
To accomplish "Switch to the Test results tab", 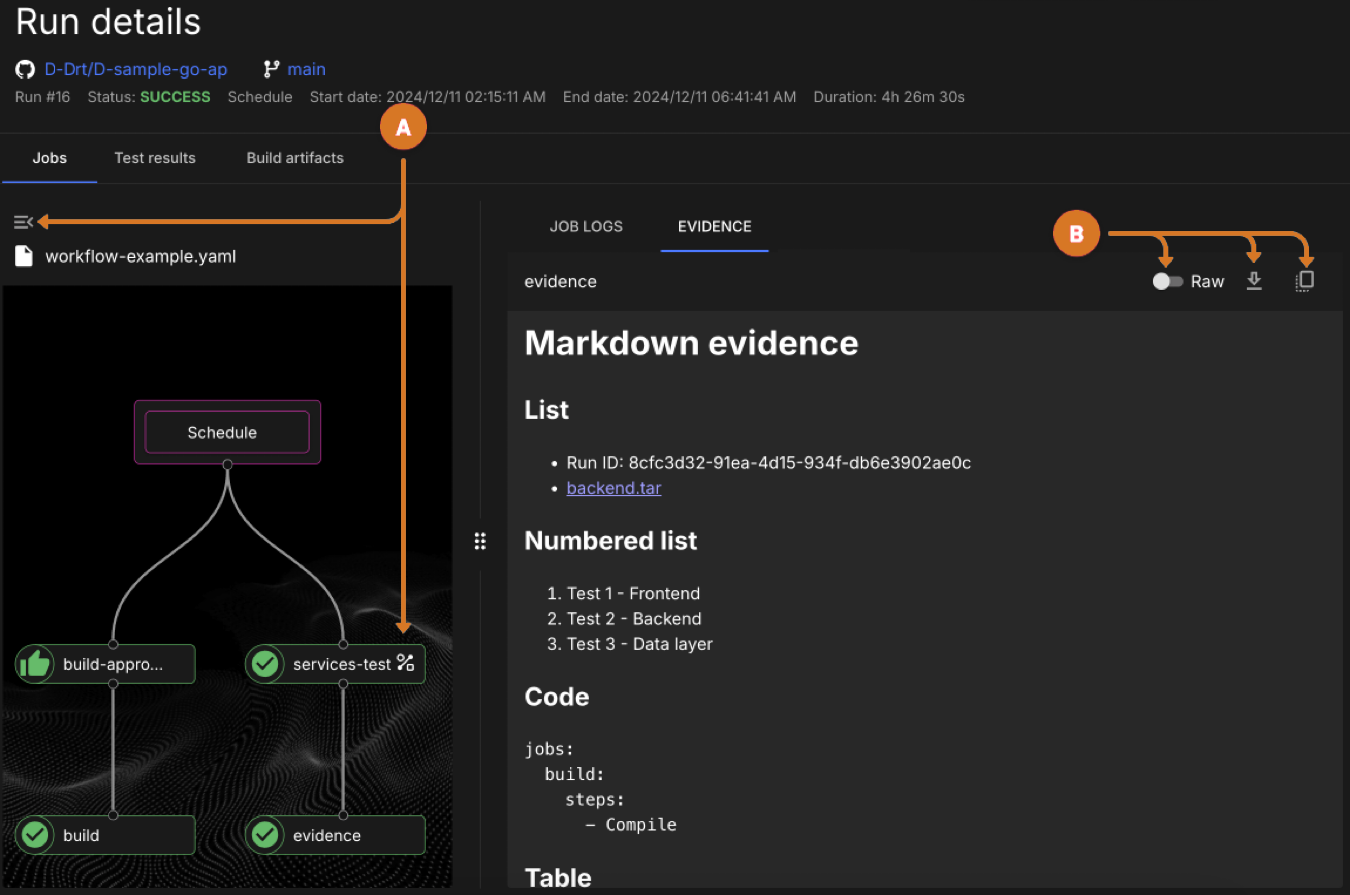I will (x=155, y=158).
